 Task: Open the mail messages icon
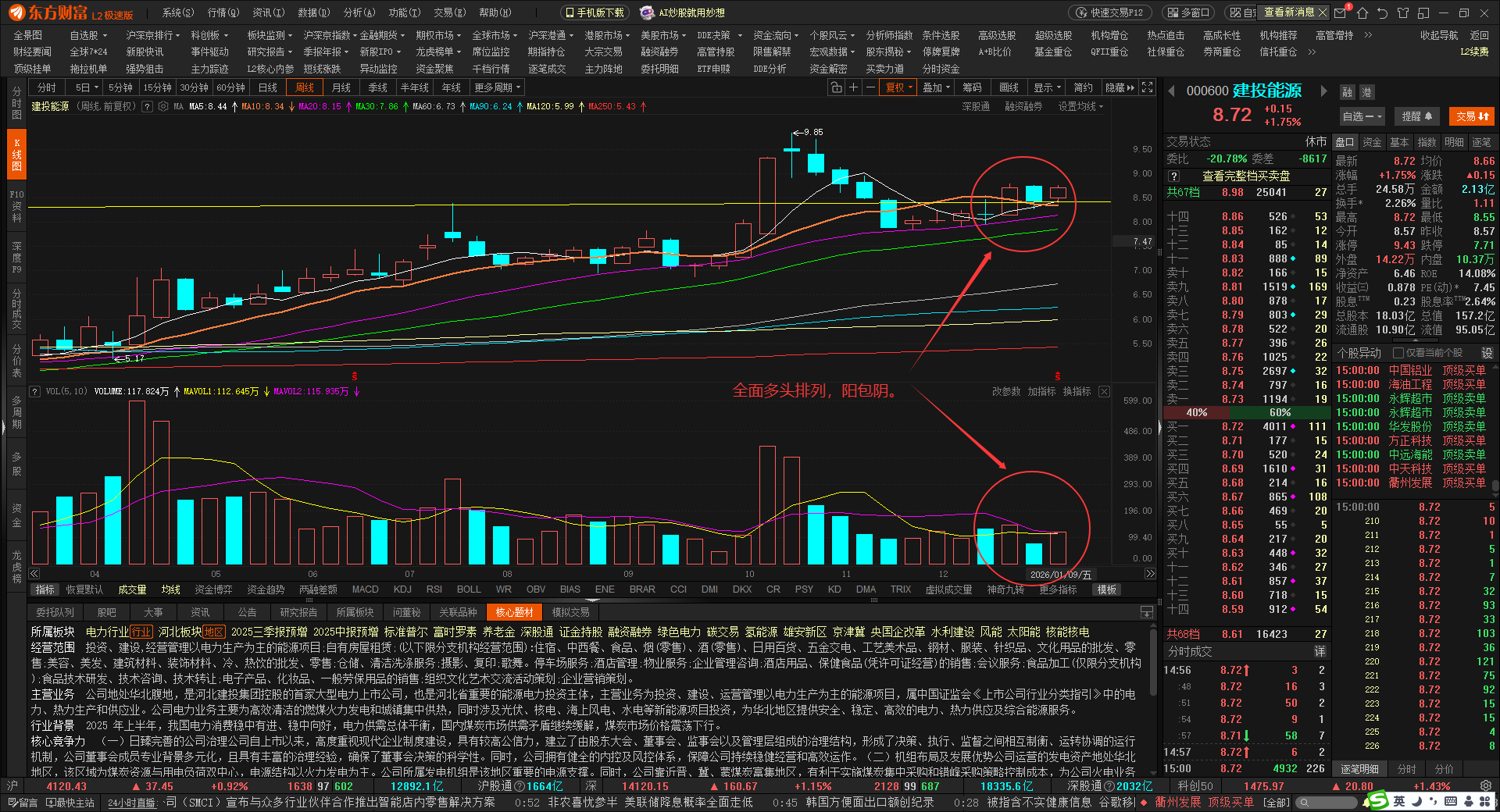pyautogui.click(x=1341, y=12)
